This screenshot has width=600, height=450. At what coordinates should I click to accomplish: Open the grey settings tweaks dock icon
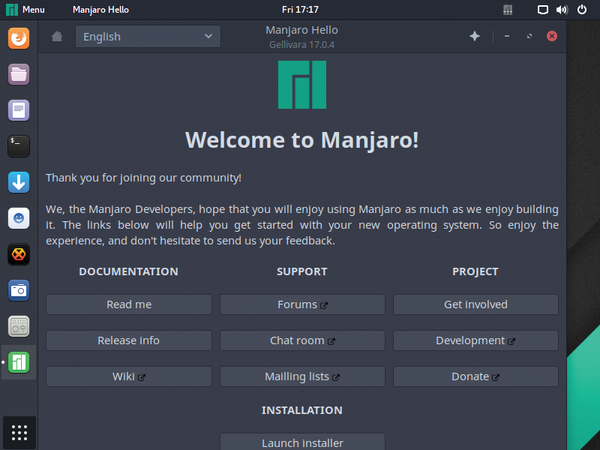pyautogui.click(x=18, y=326)
